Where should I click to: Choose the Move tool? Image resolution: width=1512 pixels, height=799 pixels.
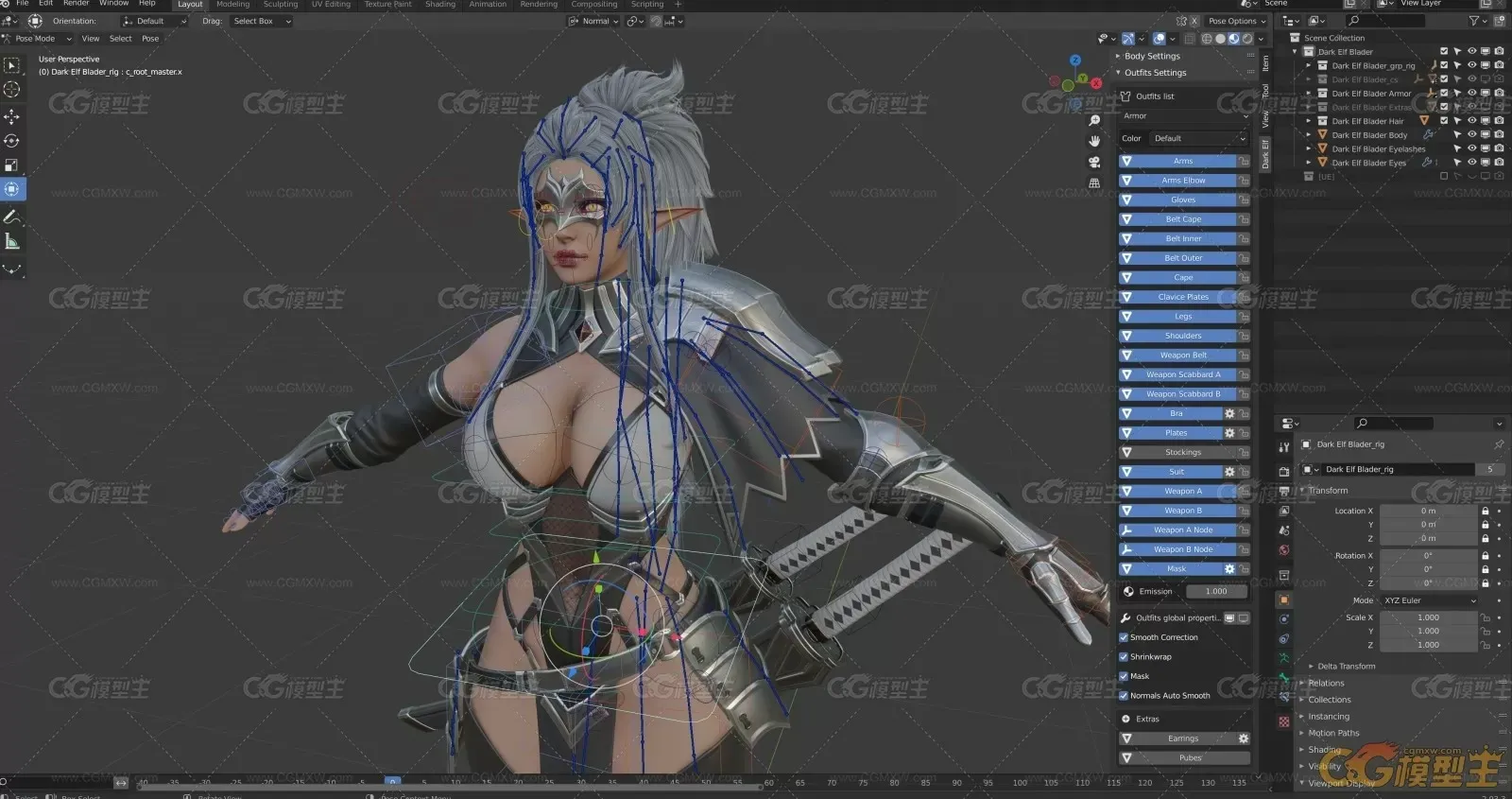[x=11, y=116]
